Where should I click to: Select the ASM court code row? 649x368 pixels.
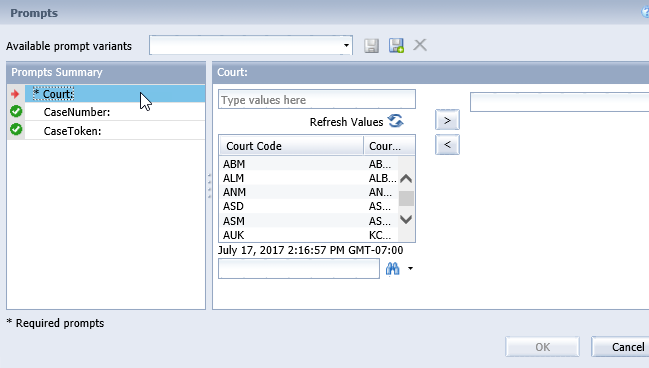[308, 221]
